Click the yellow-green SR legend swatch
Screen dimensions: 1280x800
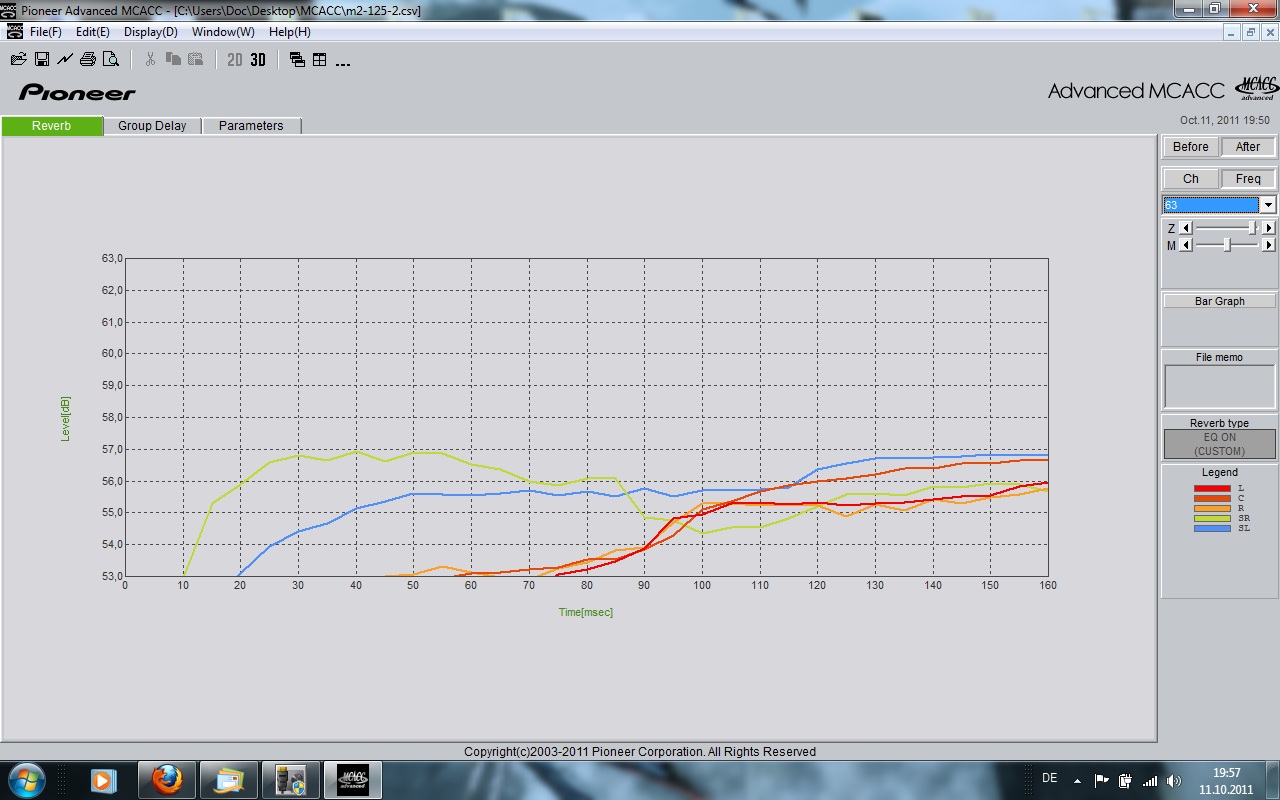(1212, 518)
